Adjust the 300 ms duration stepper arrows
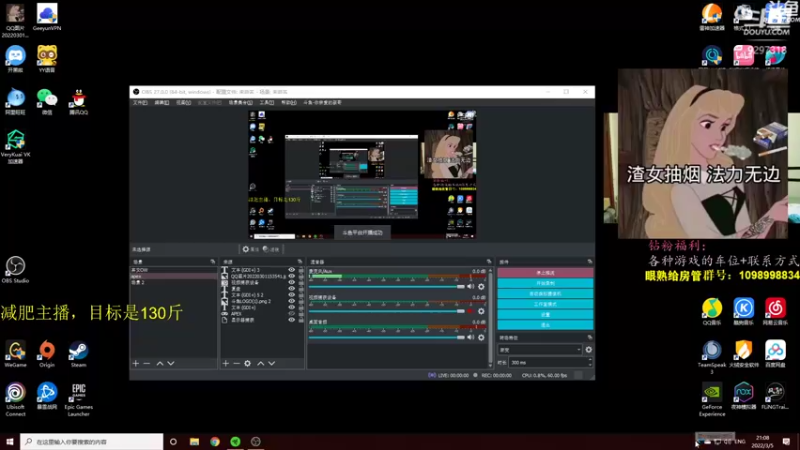Image resolution: width=800 pixels, height=450 pixels. (x=590, y=362)
